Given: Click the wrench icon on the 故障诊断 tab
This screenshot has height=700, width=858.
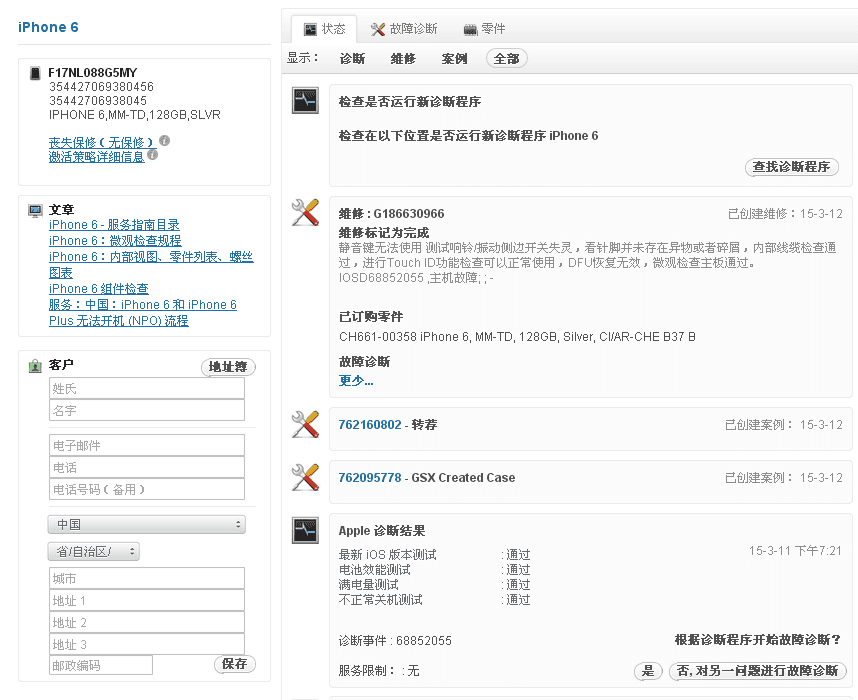Looking at the screenshot, I should point(378,29).
